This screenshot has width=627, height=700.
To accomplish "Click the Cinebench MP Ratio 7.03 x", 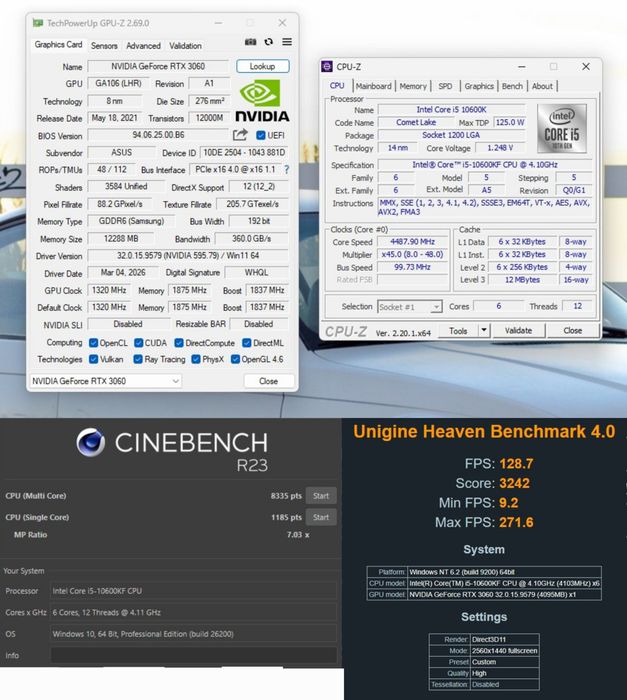I will 298,535.
